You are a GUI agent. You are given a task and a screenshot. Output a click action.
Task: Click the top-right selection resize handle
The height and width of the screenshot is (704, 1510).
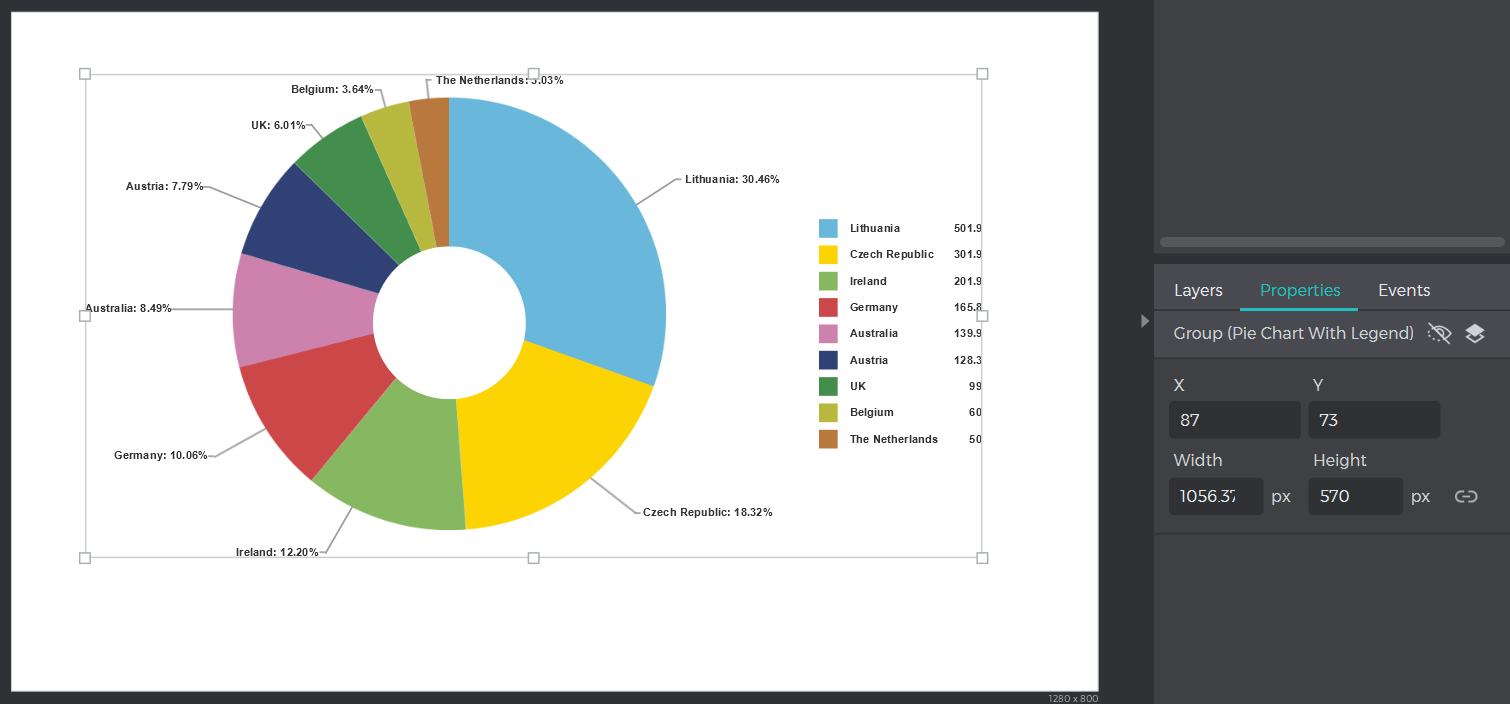coord(982,74)
